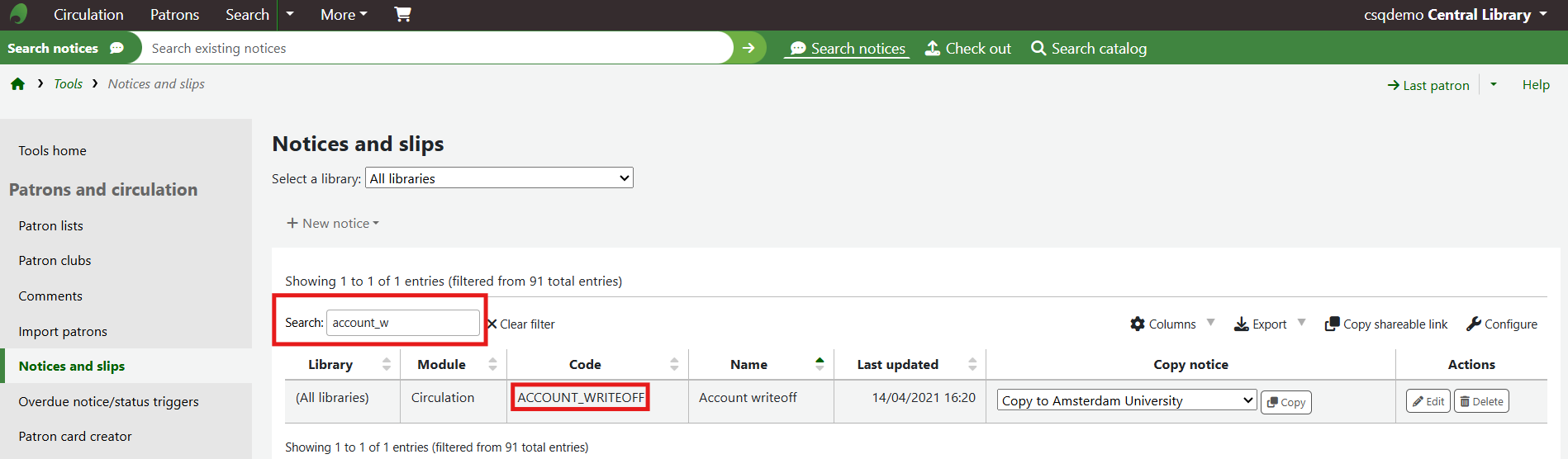
Task: Click the Export download icon
Action: coord(1241,324)
